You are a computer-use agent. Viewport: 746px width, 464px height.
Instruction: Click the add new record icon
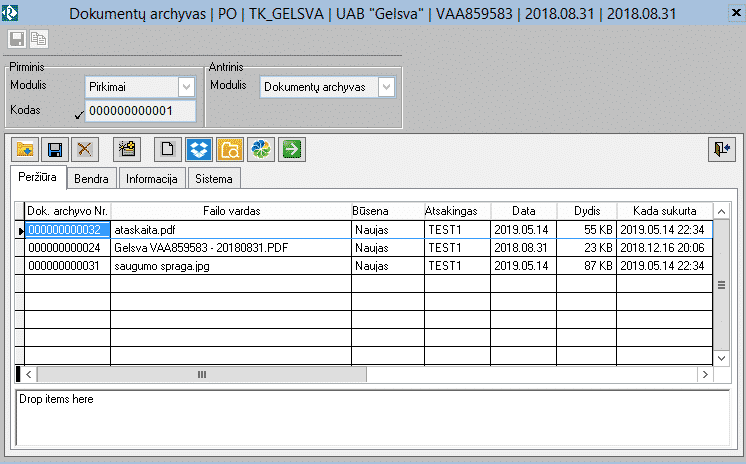(126, 149)
